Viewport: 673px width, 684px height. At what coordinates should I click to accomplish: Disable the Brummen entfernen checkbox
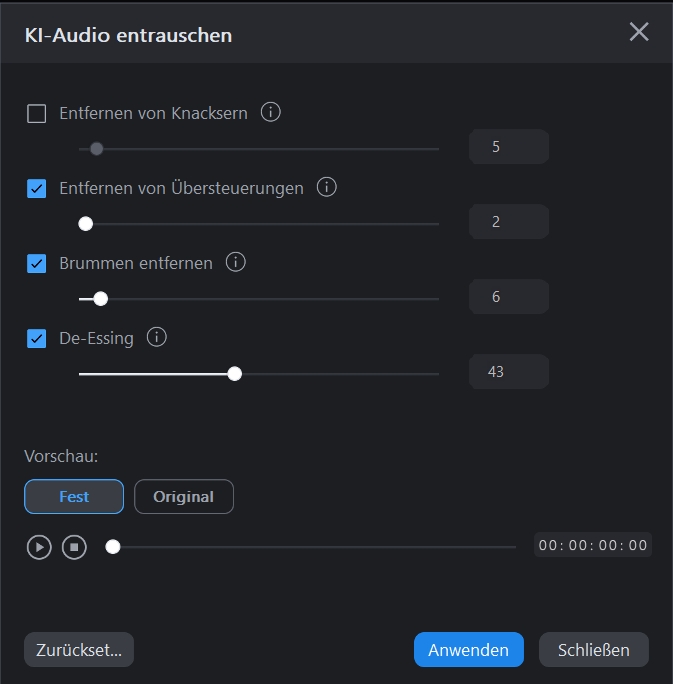(37, 264)
